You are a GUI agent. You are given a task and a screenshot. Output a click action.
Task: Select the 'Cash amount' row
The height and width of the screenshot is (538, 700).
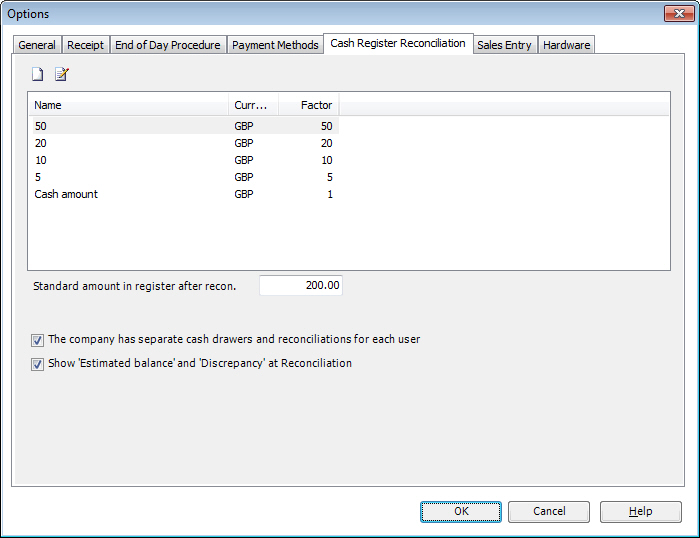66,194
